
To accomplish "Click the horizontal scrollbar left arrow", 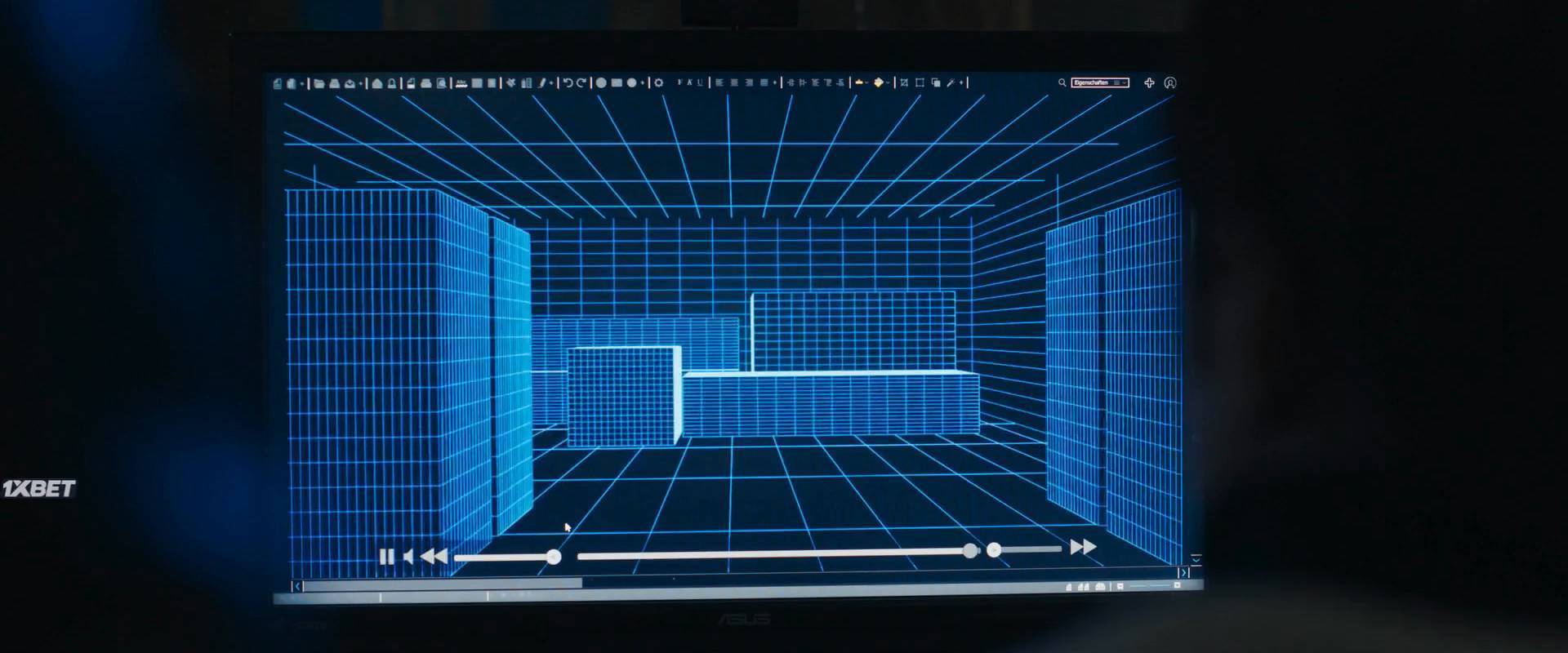I will tap(297, 586).
